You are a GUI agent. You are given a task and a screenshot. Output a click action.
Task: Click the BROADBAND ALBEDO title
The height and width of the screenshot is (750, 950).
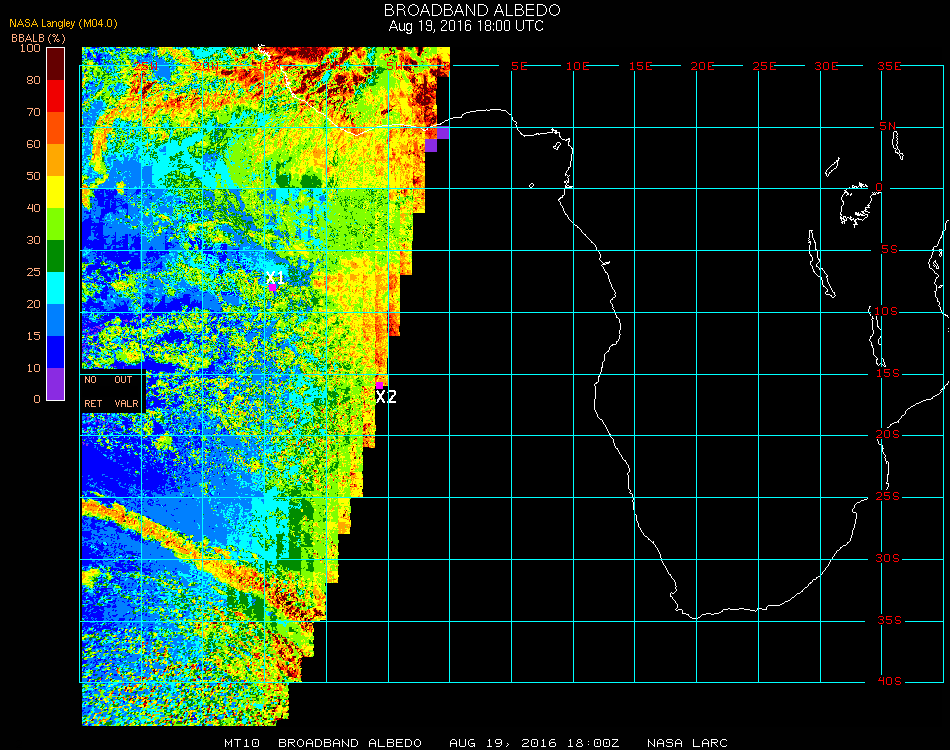tap(467, 10)
